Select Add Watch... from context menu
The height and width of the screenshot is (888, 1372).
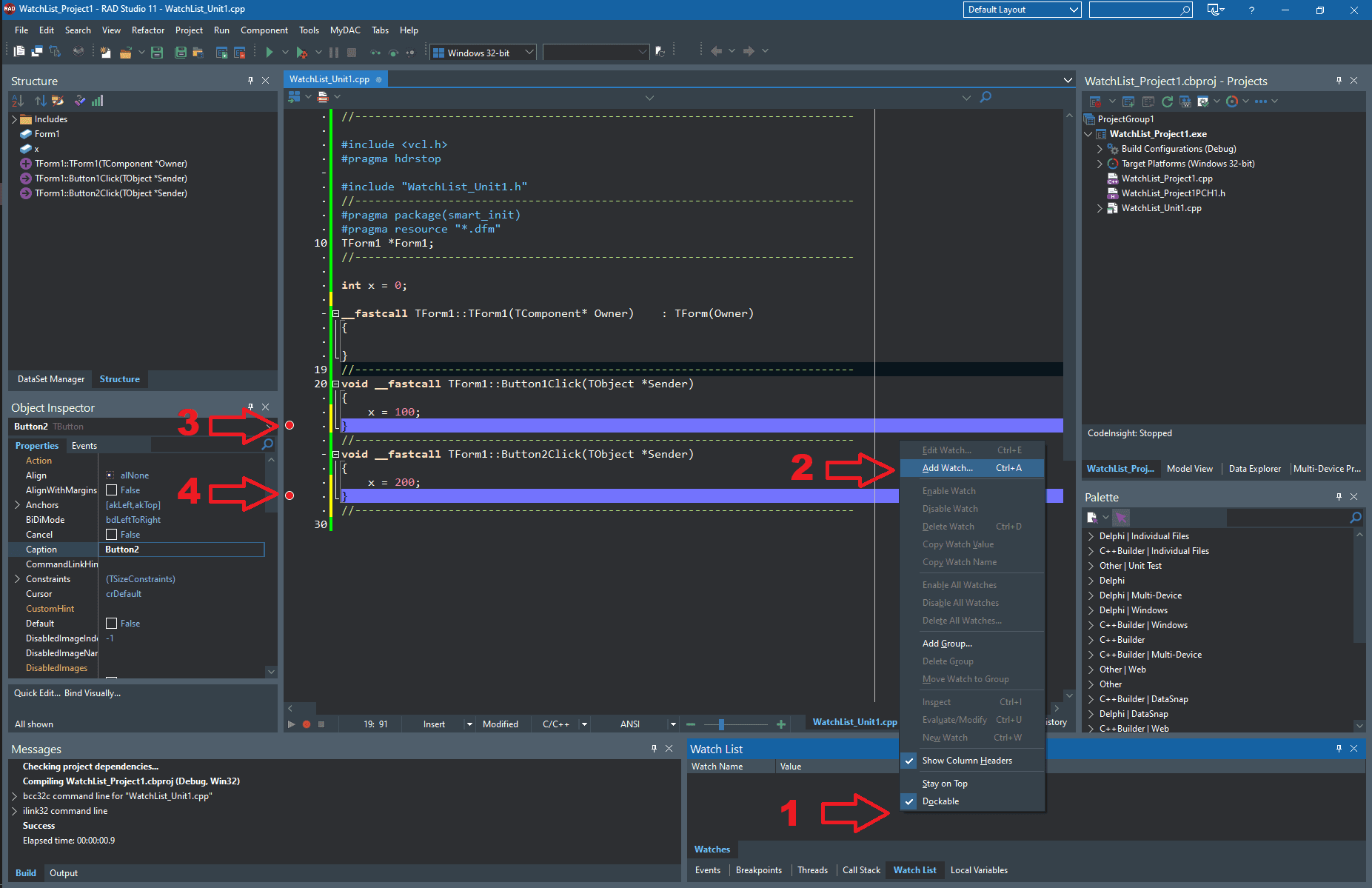click(x=972, y=468)
